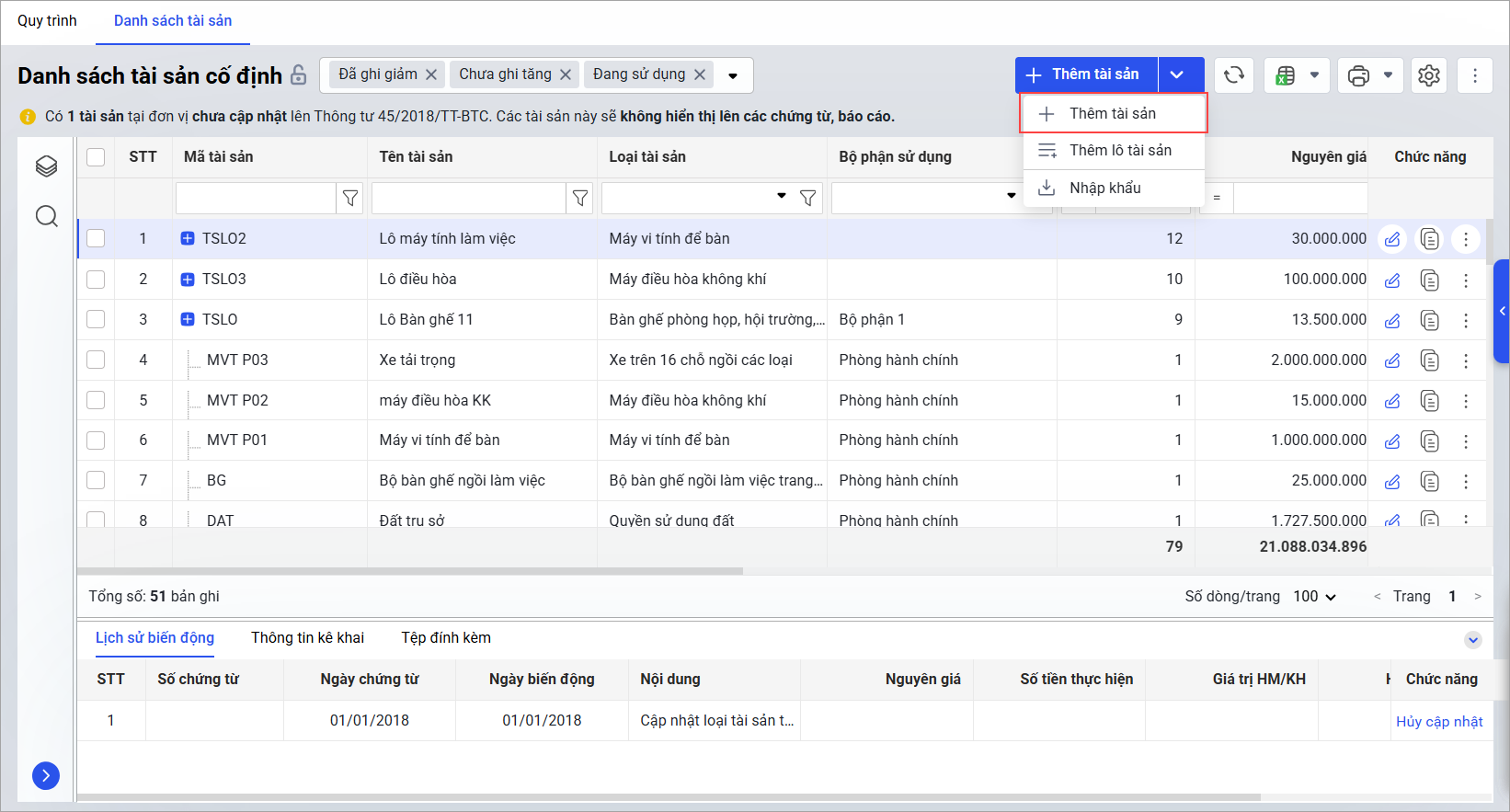Click the search magnifier in left sidebar
The height and width of the screenshot is (812, 1510).
click(47, 216)
